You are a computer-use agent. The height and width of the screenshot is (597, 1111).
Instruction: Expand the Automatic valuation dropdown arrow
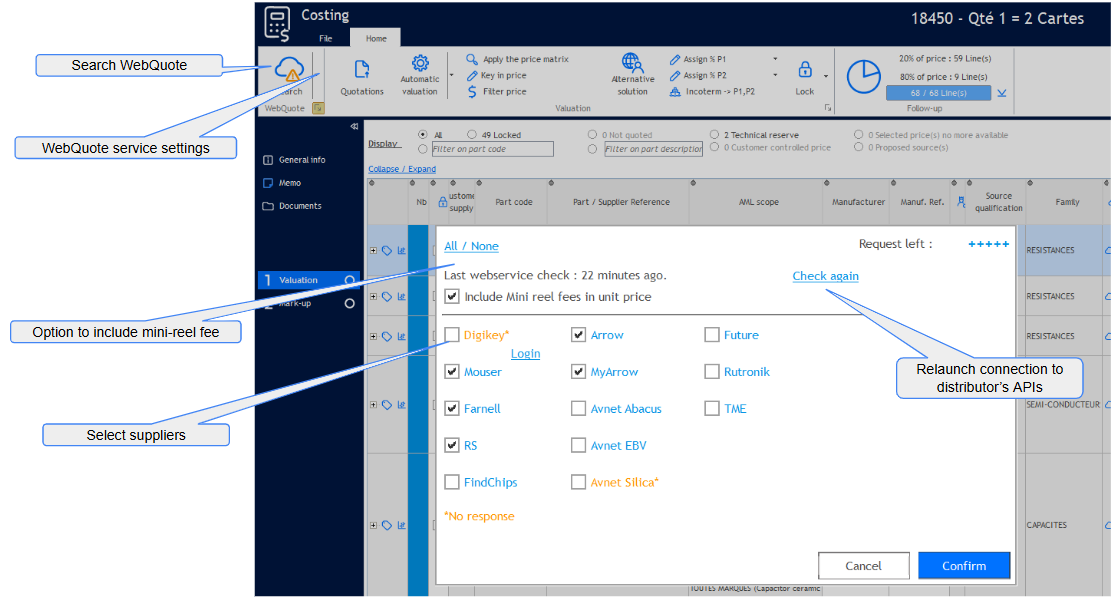(450, 75)
